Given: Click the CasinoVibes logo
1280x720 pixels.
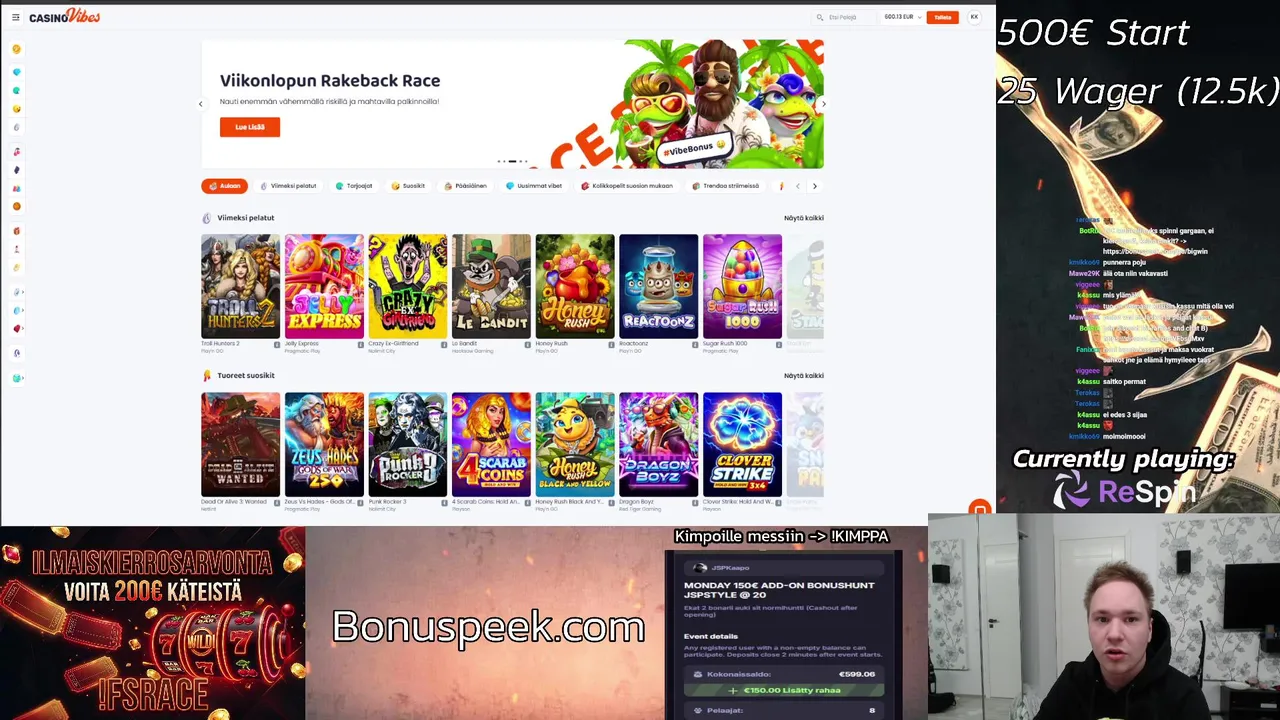Looking at the screenshot, I should pos(64,17).
